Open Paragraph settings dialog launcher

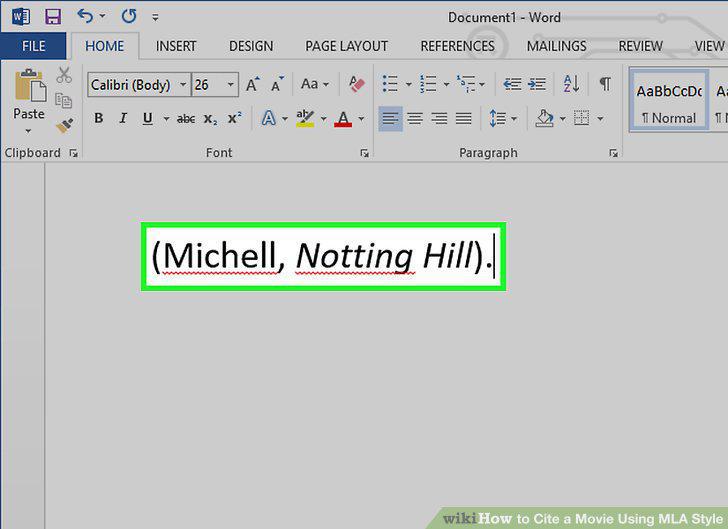tap(613, 153)
